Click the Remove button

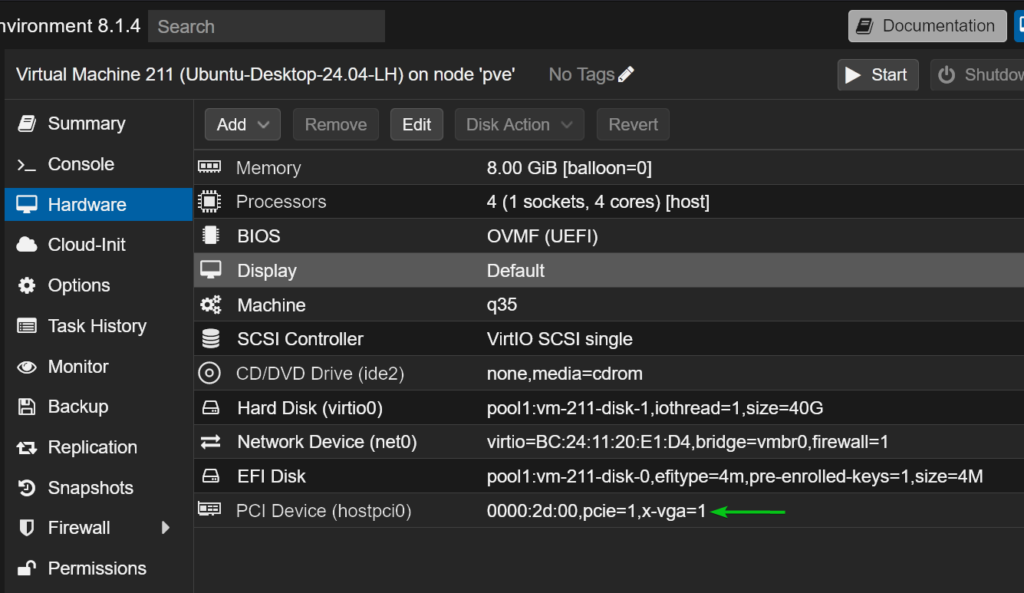point(336,124)
